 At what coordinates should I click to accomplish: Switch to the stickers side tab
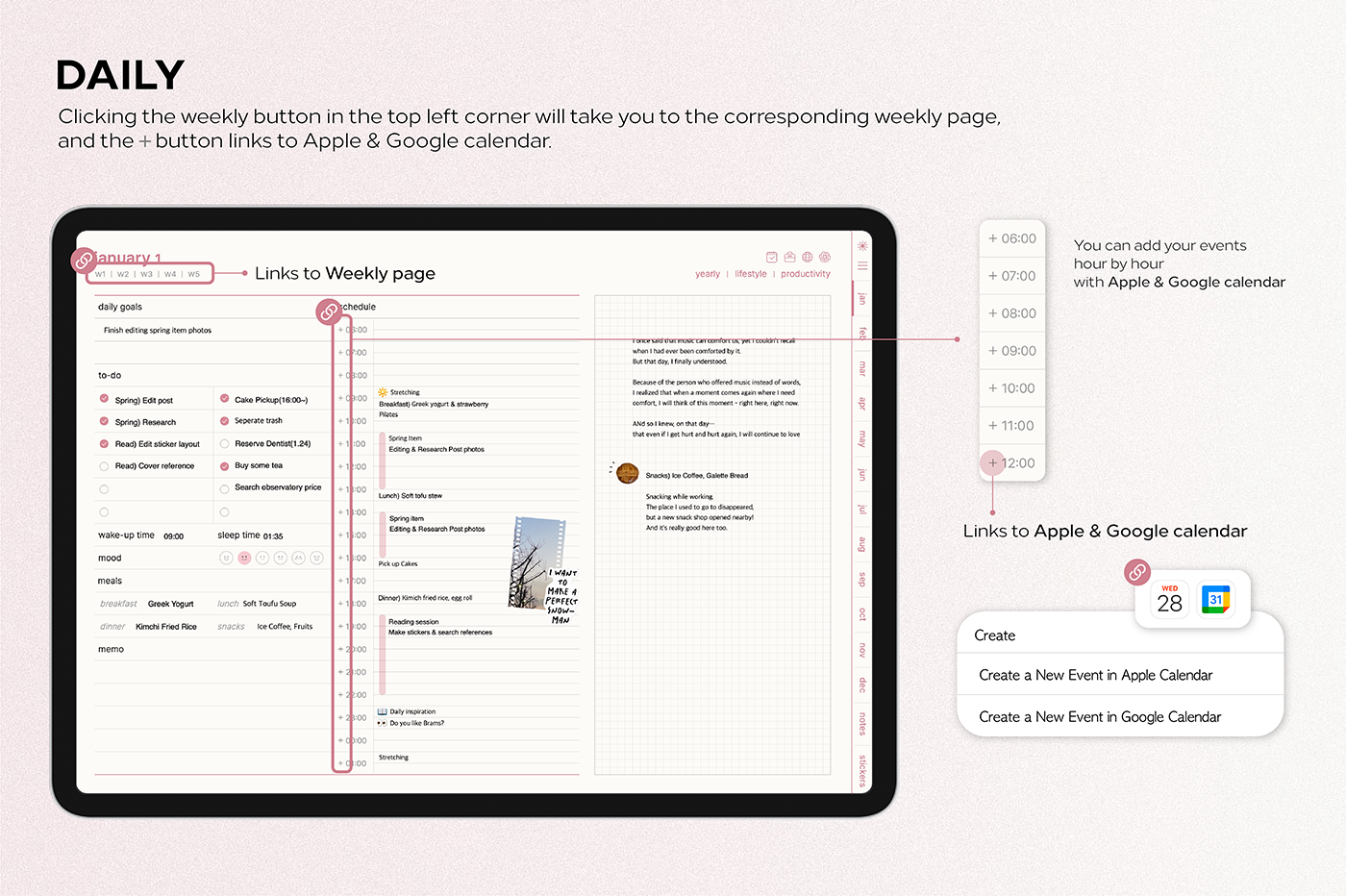[x=862, y=771]
